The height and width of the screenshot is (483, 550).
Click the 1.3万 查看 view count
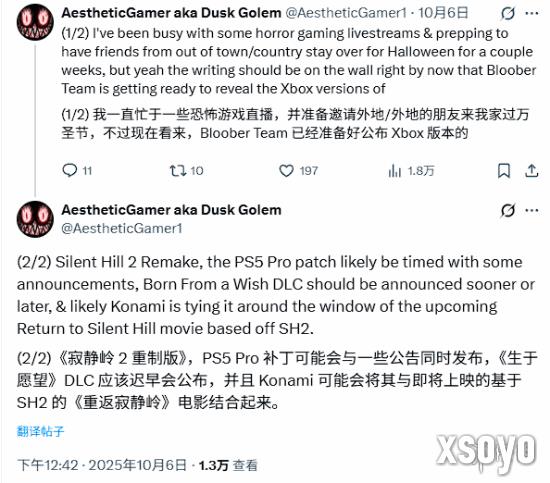(228, 465)
